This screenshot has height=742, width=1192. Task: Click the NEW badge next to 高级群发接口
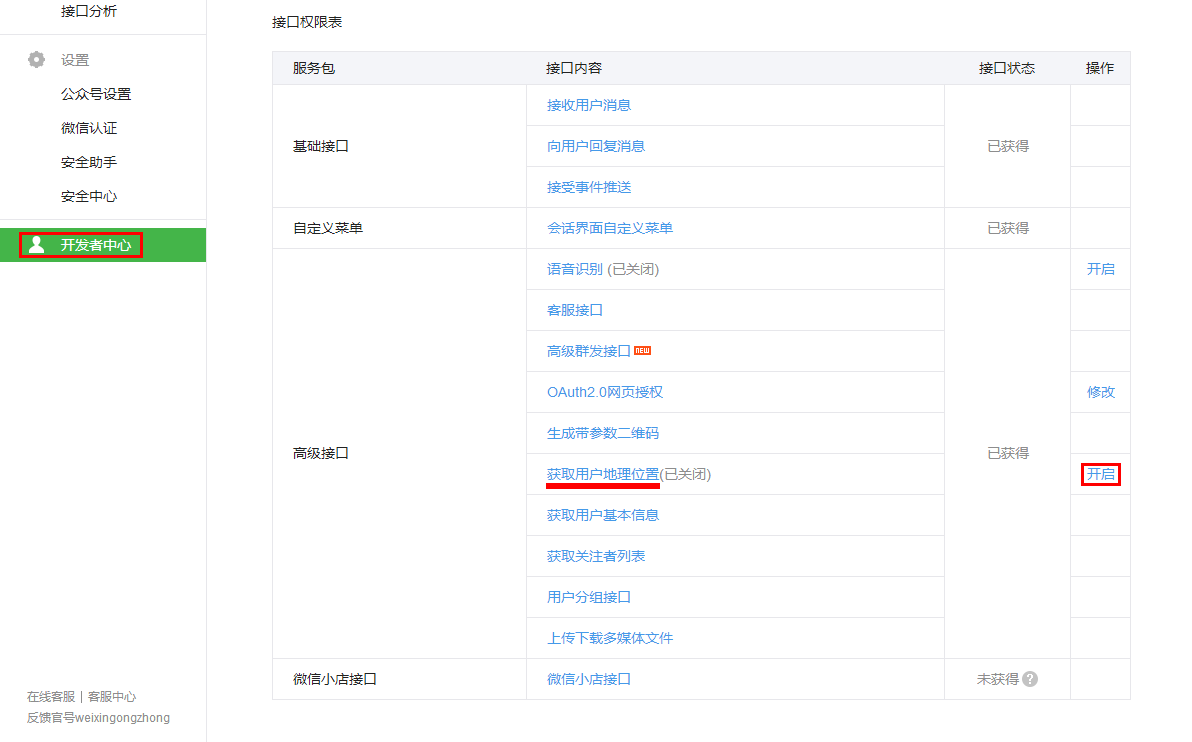(x=643, y=350)
